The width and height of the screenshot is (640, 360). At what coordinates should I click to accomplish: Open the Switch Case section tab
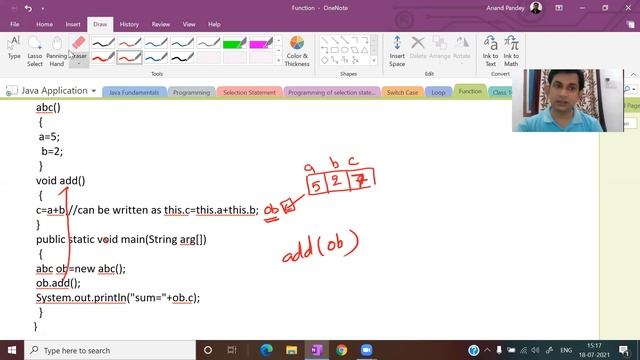[x=402, y=92]
